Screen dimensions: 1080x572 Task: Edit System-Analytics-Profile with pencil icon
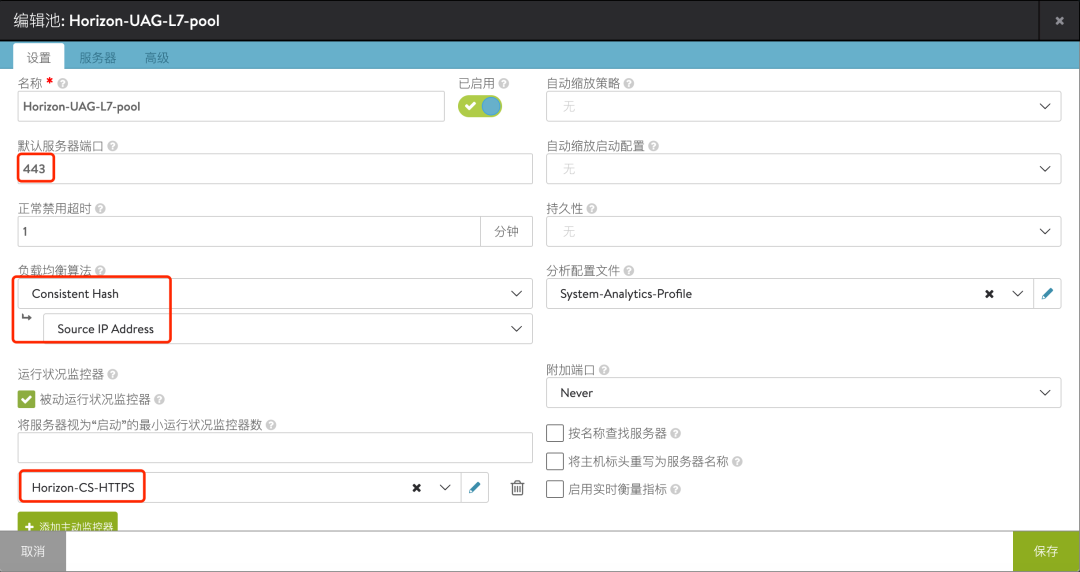pos(1047,294)
